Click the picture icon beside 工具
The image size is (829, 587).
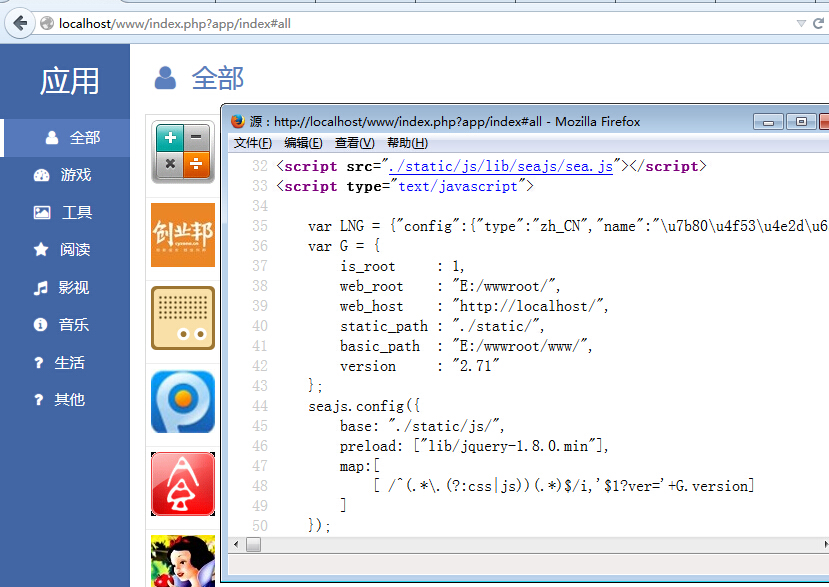pos(42,213)
